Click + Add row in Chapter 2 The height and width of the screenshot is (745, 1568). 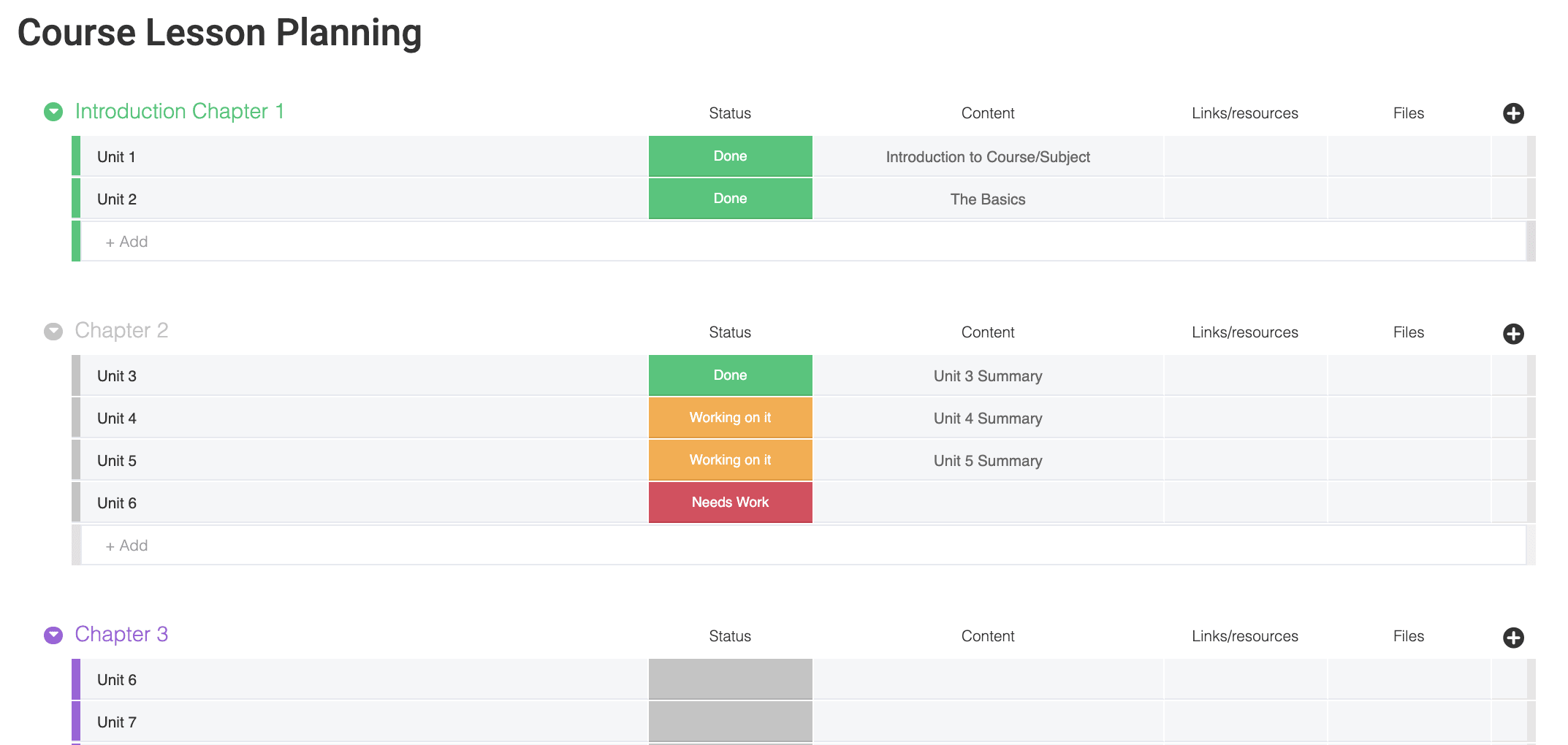pyautogui.click(x=803, y=546)
